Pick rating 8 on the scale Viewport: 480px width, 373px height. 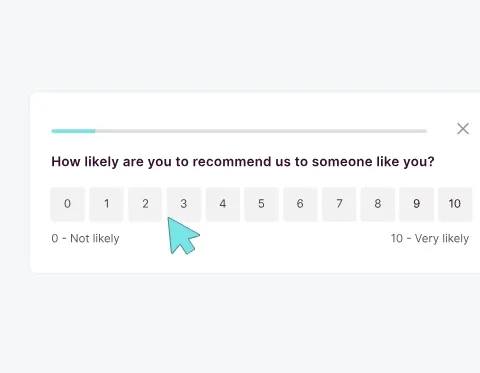tap(378, 204)
